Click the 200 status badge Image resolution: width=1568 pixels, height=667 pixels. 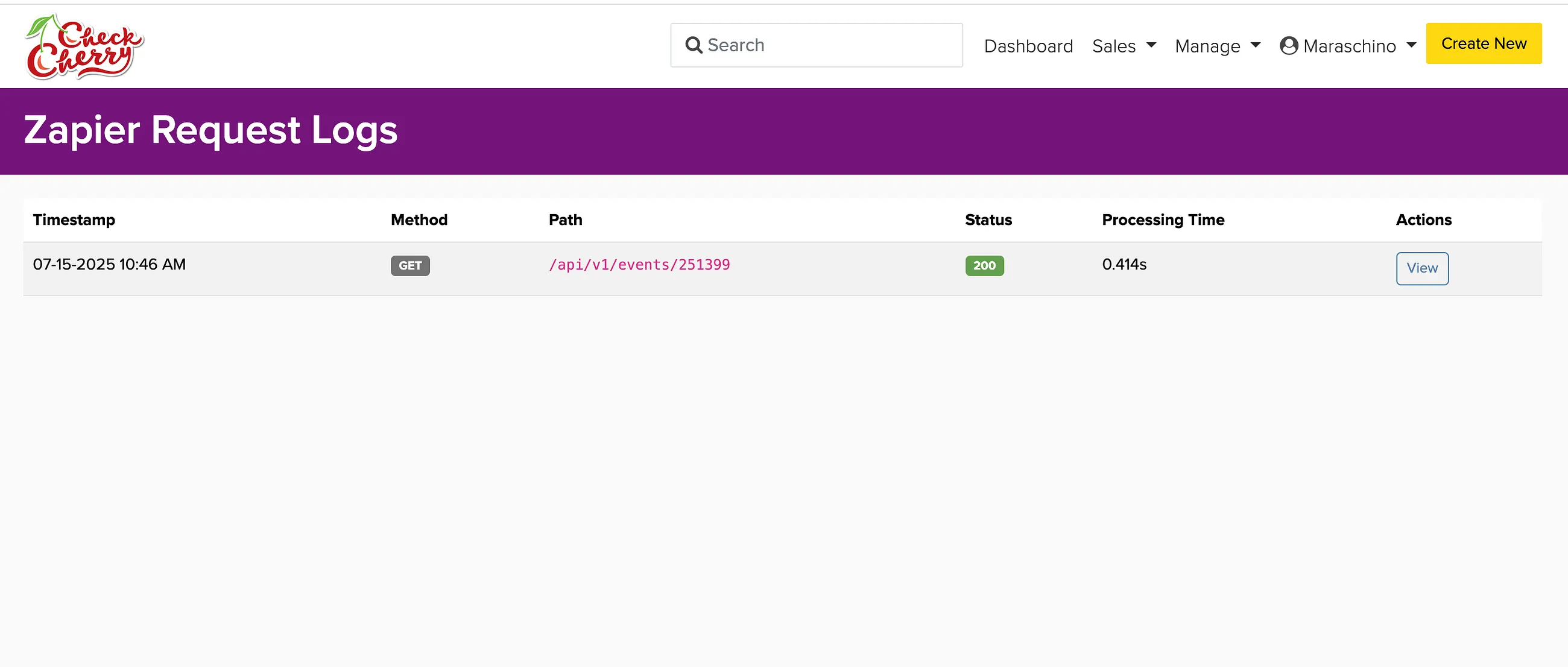pyautogui.click(x=984, y=265)
